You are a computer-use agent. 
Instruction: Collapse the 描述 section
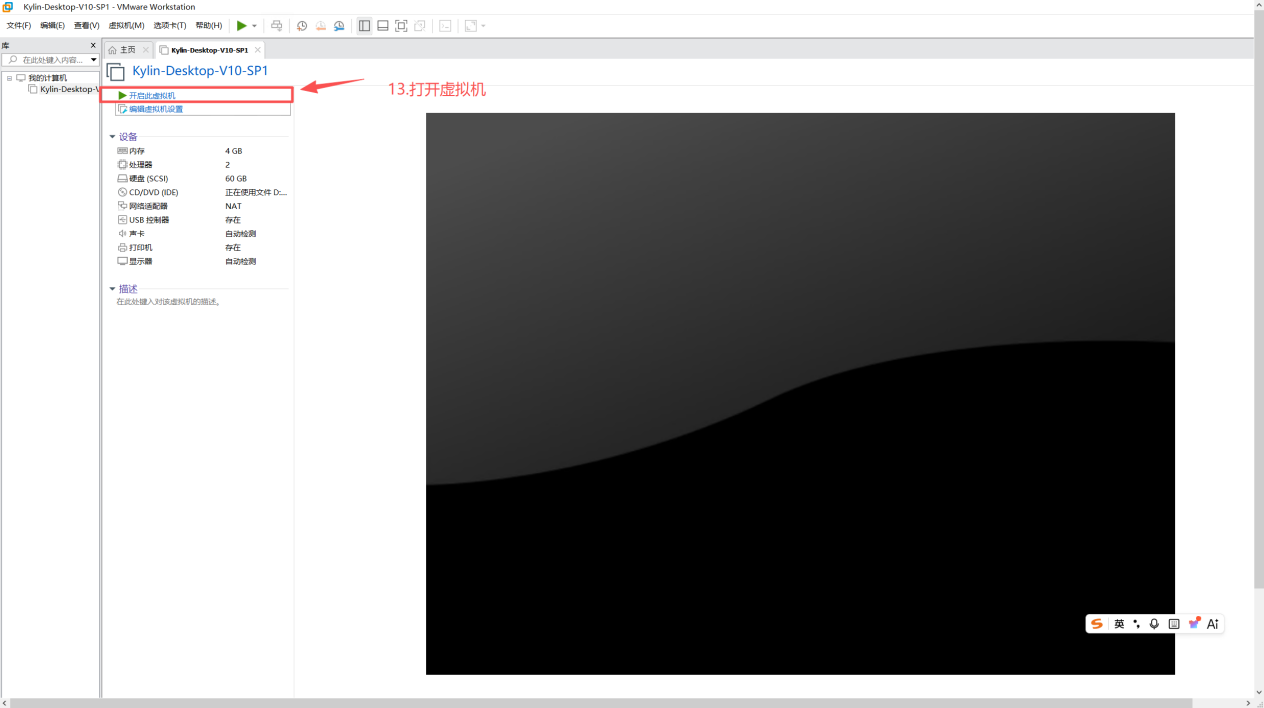[112, 289]
